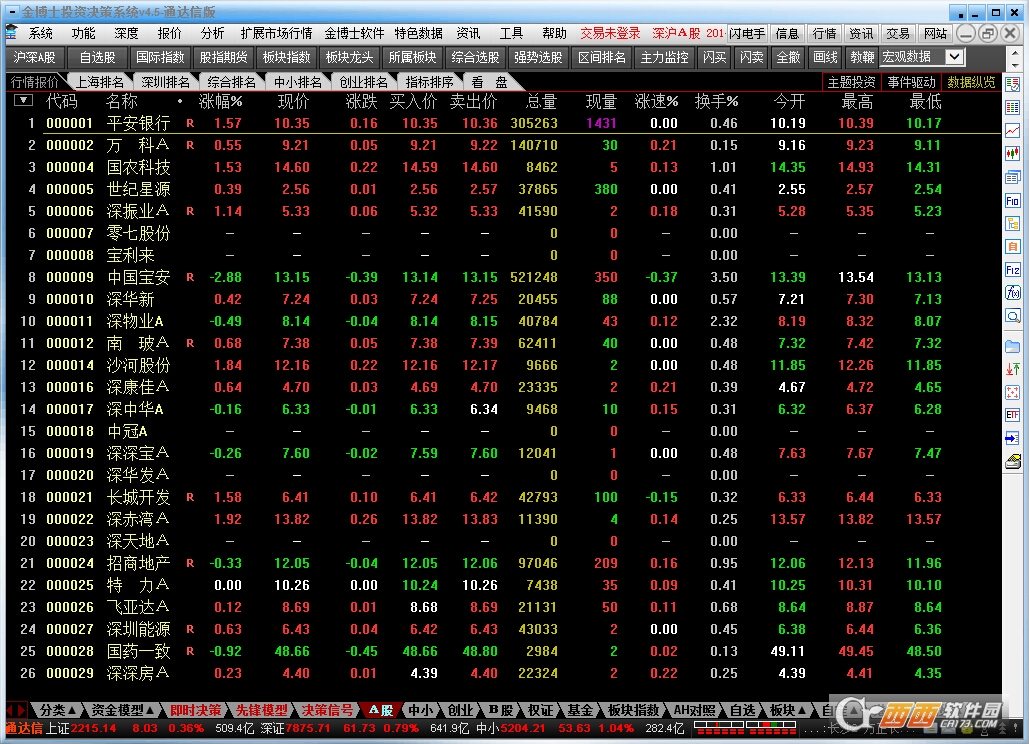Expand the 分类 bottom tab menu
This screenshot has width=1029, height=744.
(58, 710)
